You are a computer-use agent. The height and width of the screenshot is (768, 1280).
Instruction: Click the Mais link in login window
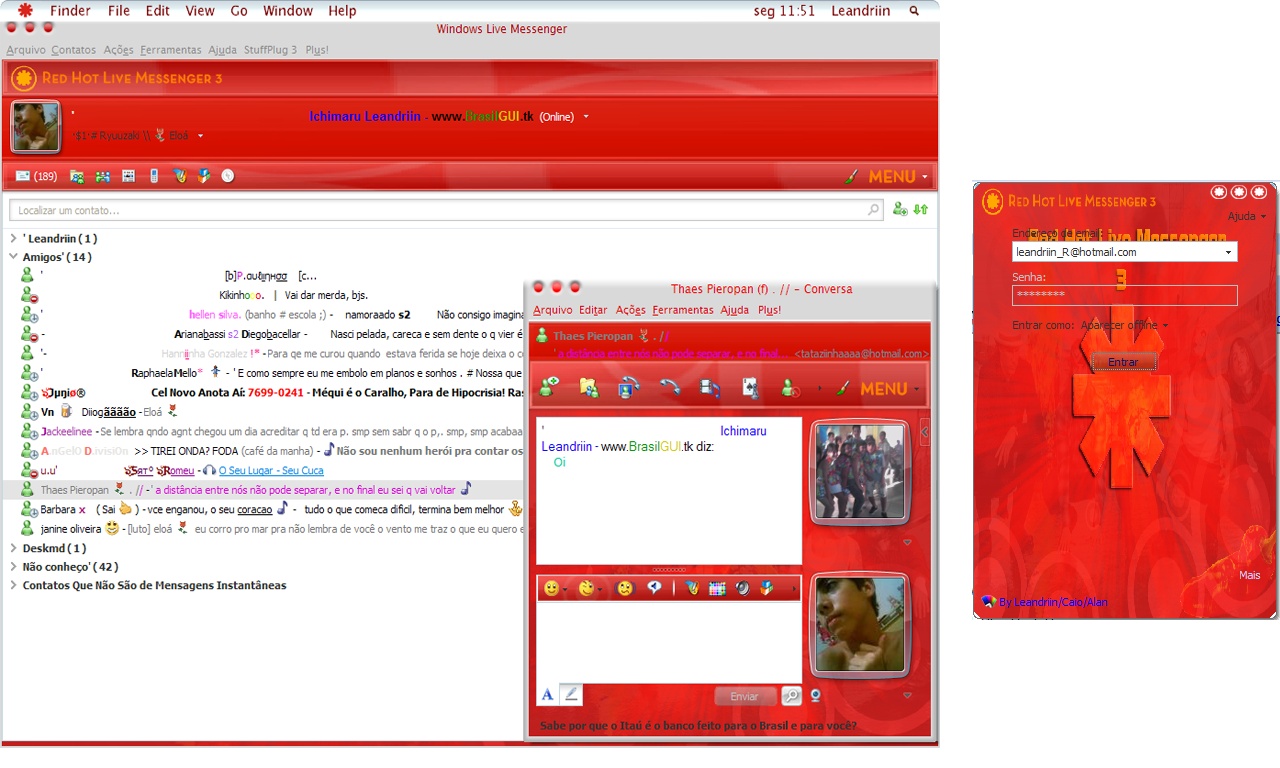1250,575
